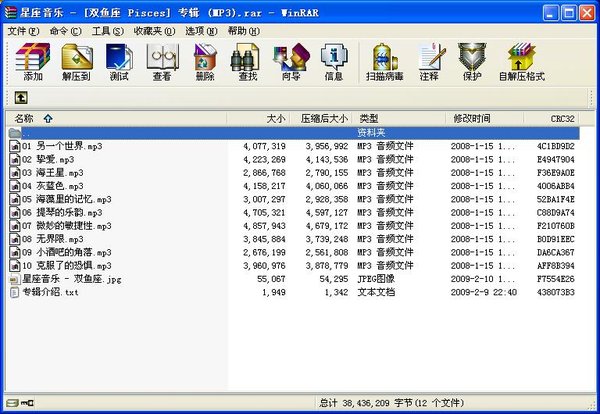Screen dimensions: 600x414
Task: Click CRC32 value 438073B3
Action: (556, 293)
